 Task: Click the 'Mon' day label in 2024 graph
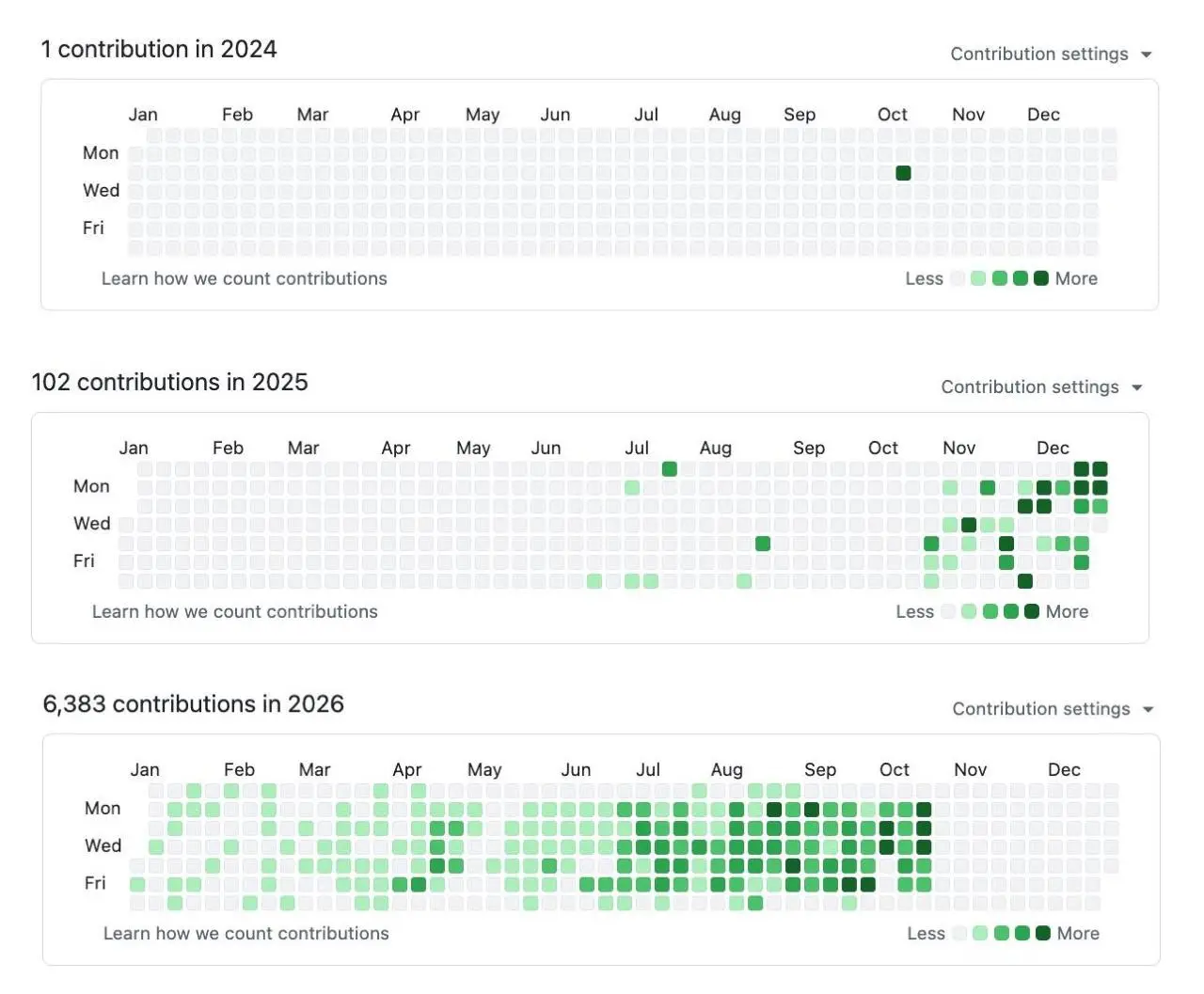(x=101, y=152)
